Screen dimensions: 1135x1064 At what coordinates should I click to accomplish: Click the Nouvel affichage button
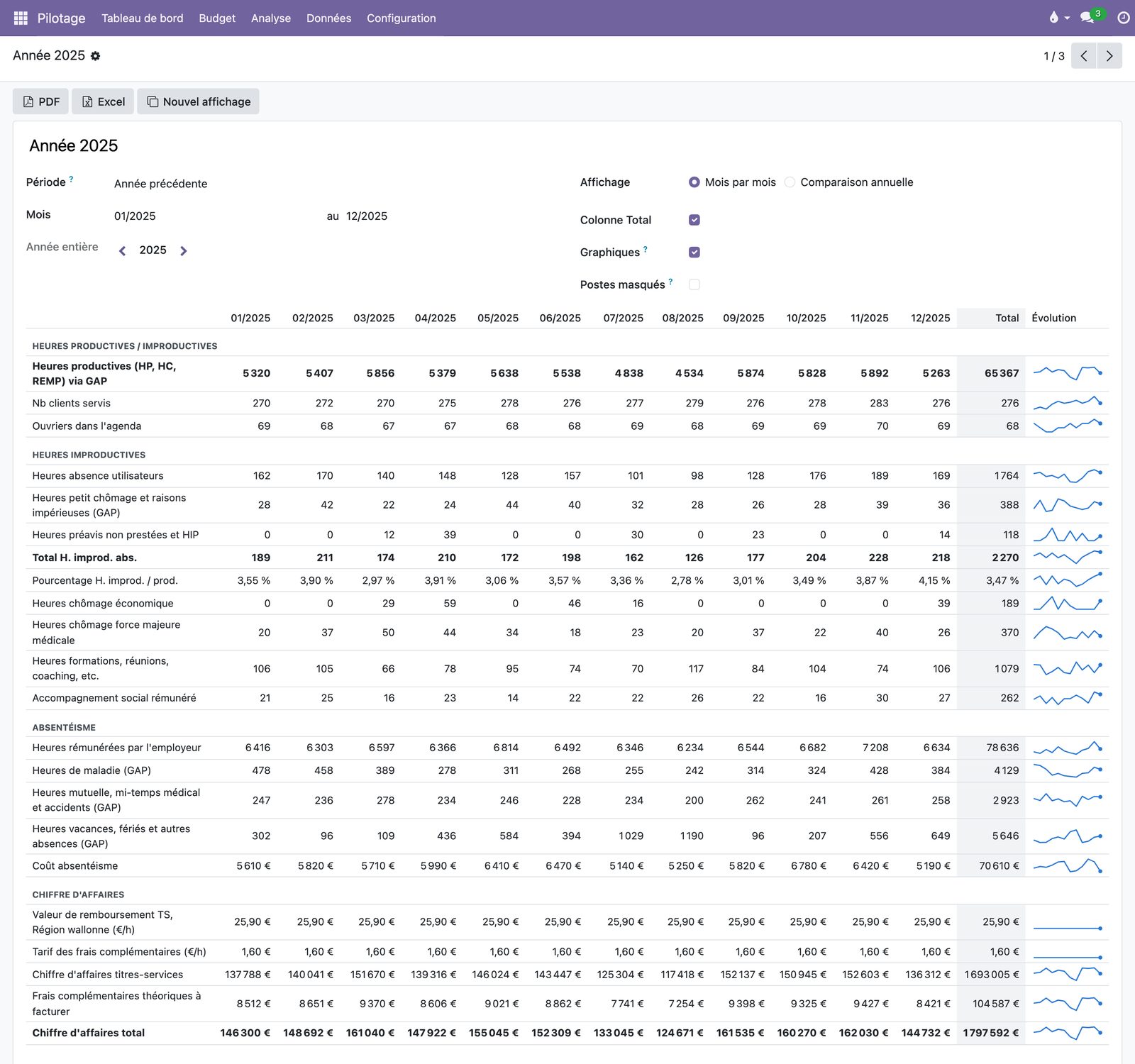[x=199, y=101]
